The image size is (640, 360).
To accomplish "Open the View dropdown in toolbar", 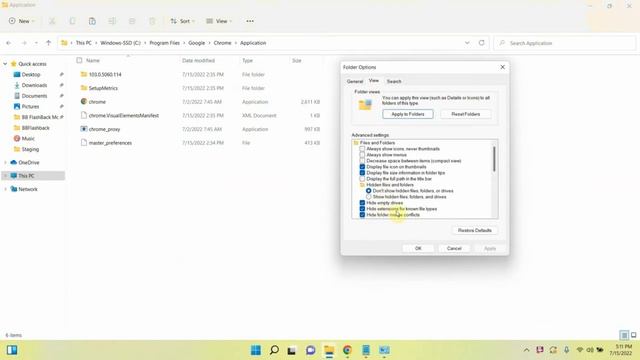I will (219, 21).
